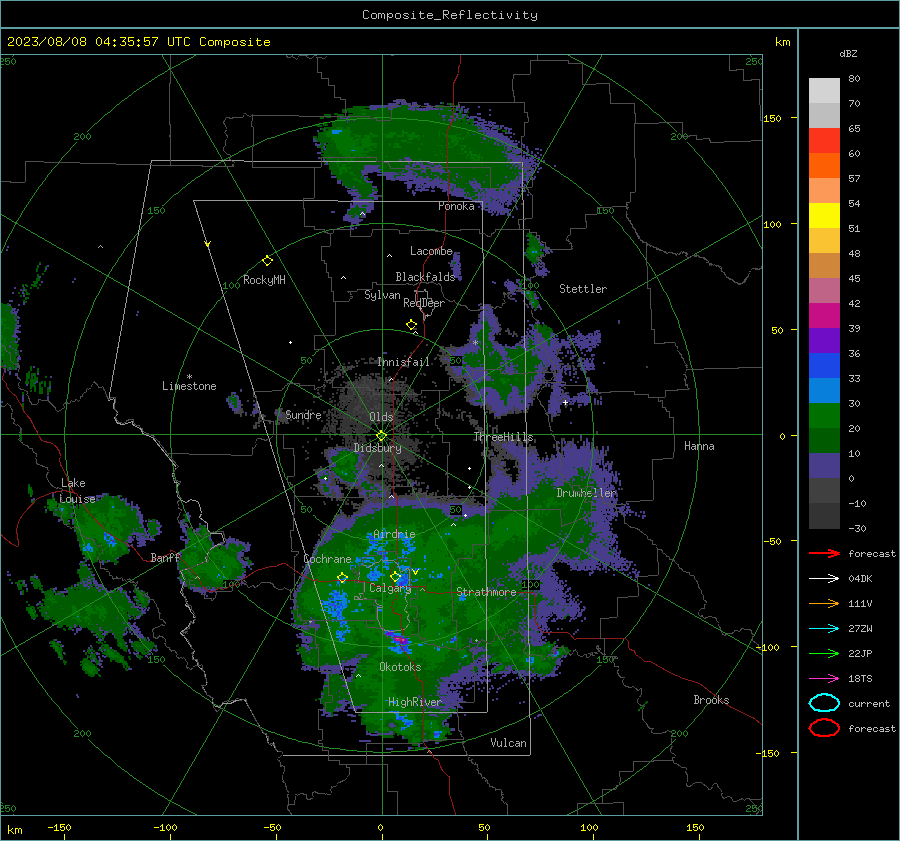The image size is (900, 841).
Task: Click the Ponoka city label
Action: [x=456, y=206]
